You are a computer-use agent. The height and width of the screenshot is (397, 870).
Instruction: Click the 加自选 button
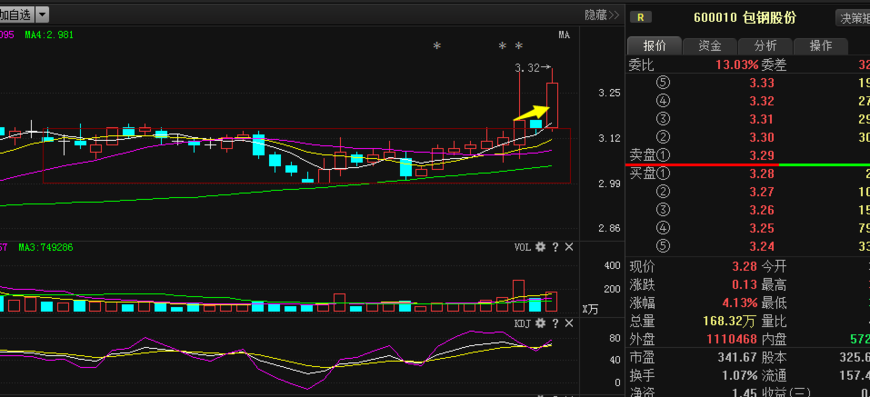(x=17, y=14)
